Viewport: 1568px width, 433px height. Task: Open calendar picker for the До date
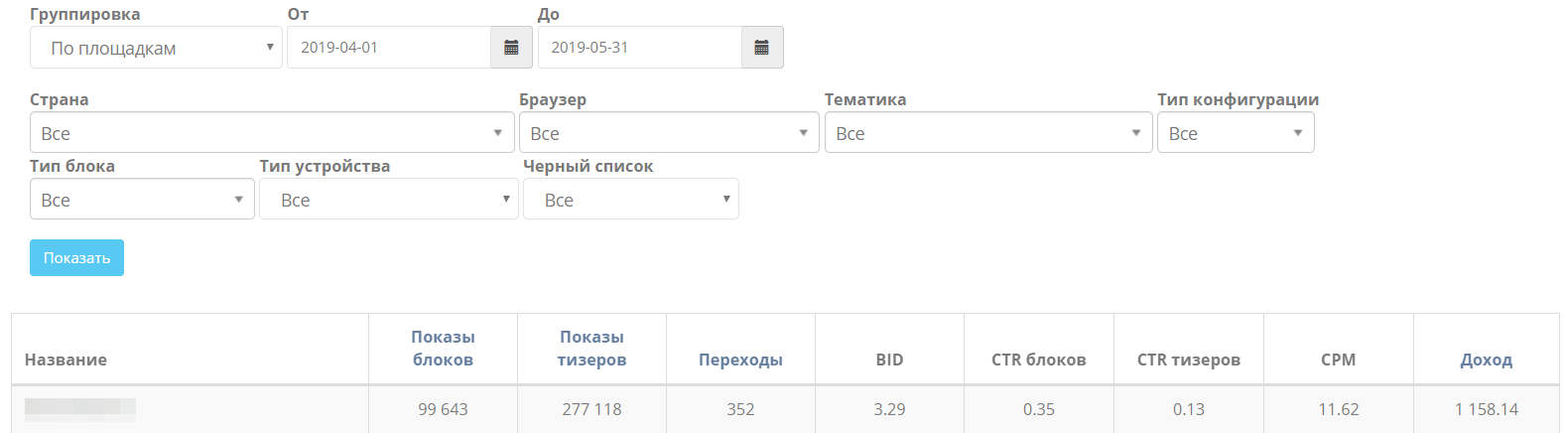[x=762, y=48]
